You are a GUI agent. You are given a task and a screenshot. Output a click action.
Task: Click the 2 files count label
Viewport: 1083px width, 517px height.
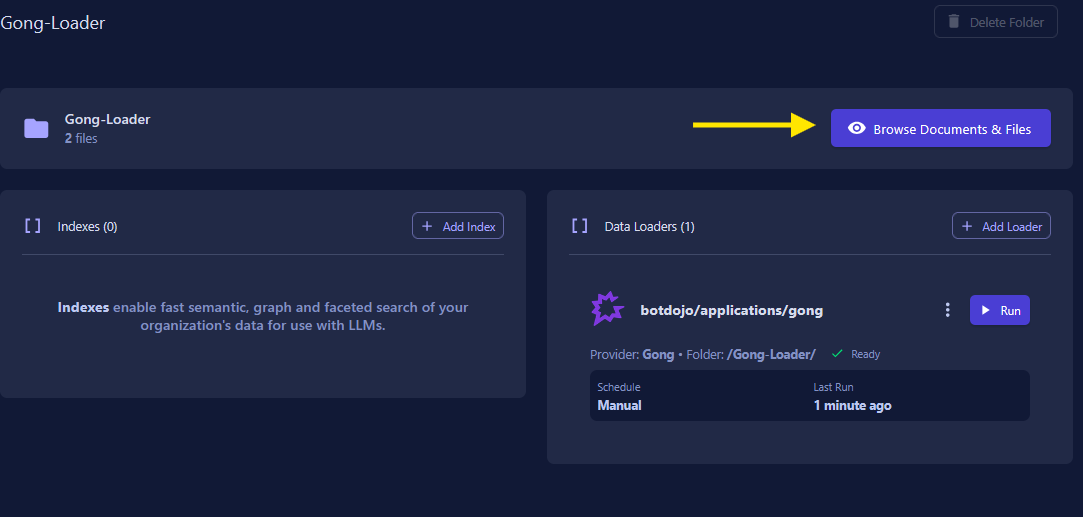pos(81,139)
